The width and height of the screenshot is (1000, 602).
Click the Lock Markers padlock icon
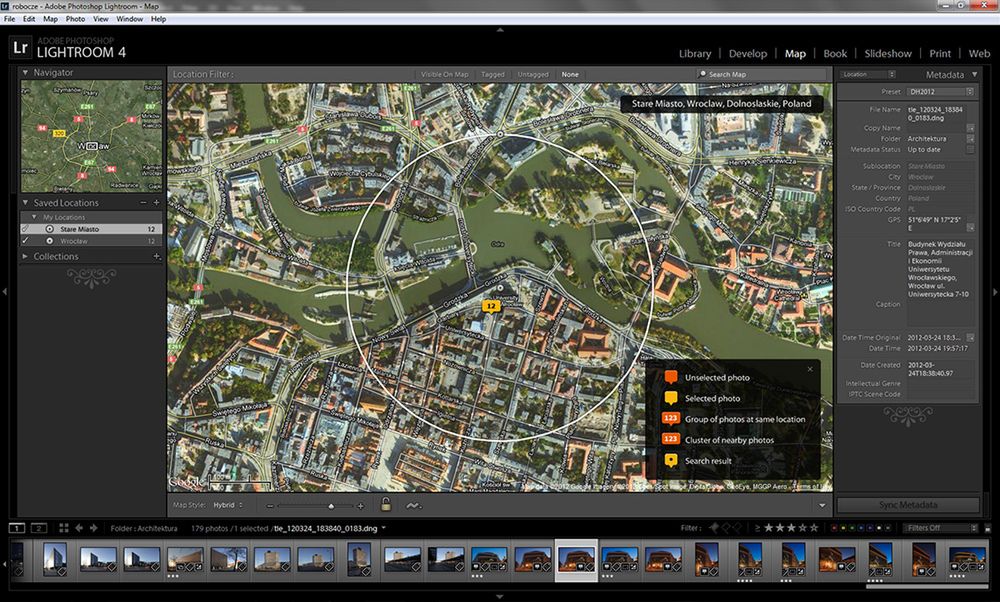coord(386,504)
